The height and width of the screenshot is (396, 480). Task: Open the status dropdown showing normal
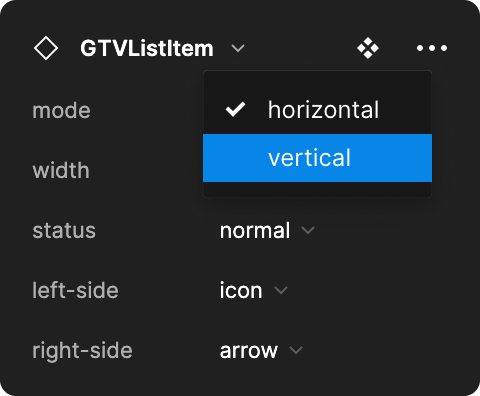point(267,230)
